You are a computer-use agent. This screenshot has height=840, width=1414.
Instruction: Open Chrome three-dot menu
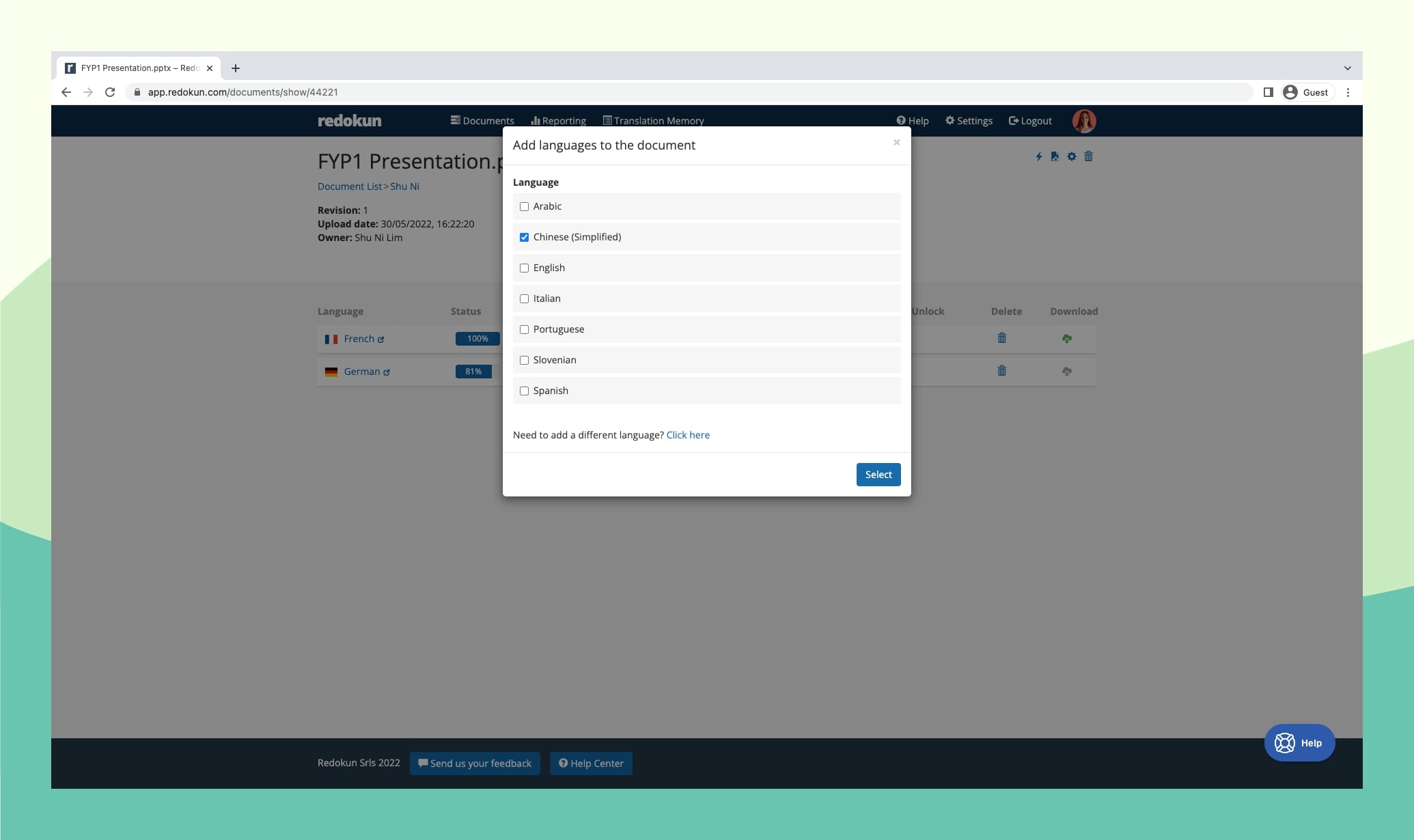[1348, 92]
